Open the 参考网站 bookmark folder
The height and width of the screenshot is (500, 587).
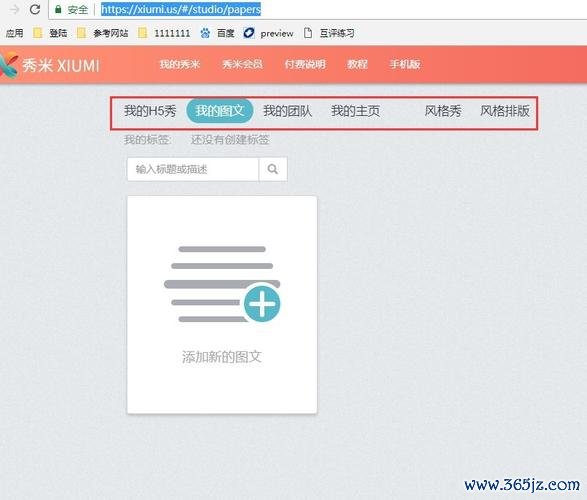click(x=102, y=33)
